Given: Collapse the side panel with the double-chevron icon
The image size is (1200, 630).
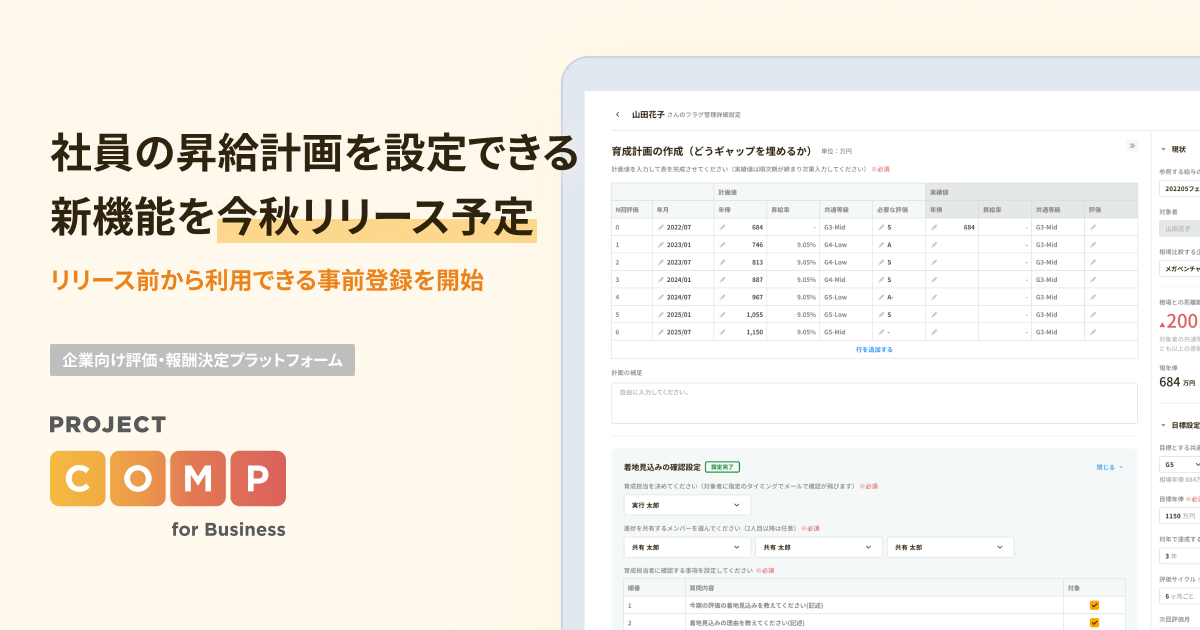Looking at the screenshot, I should pyautogui.click(x=1132, y=146).
